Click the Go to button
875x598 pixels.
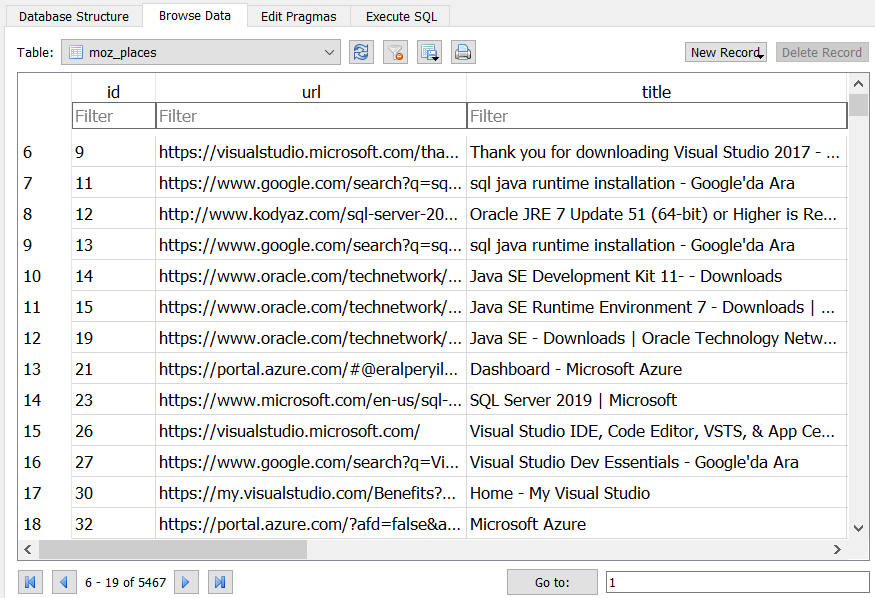(552, 582)
